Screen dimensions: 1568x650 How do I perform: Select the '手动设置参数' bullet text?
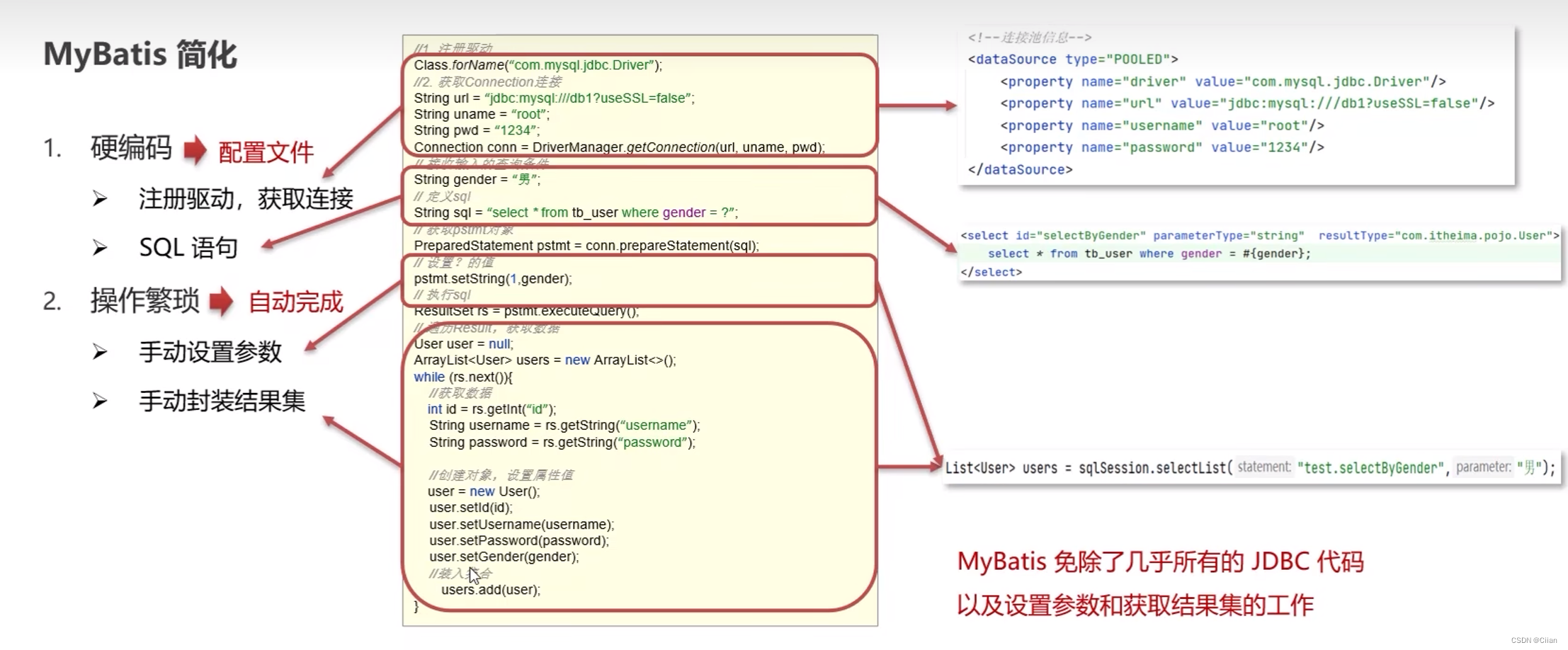[210, 352]
